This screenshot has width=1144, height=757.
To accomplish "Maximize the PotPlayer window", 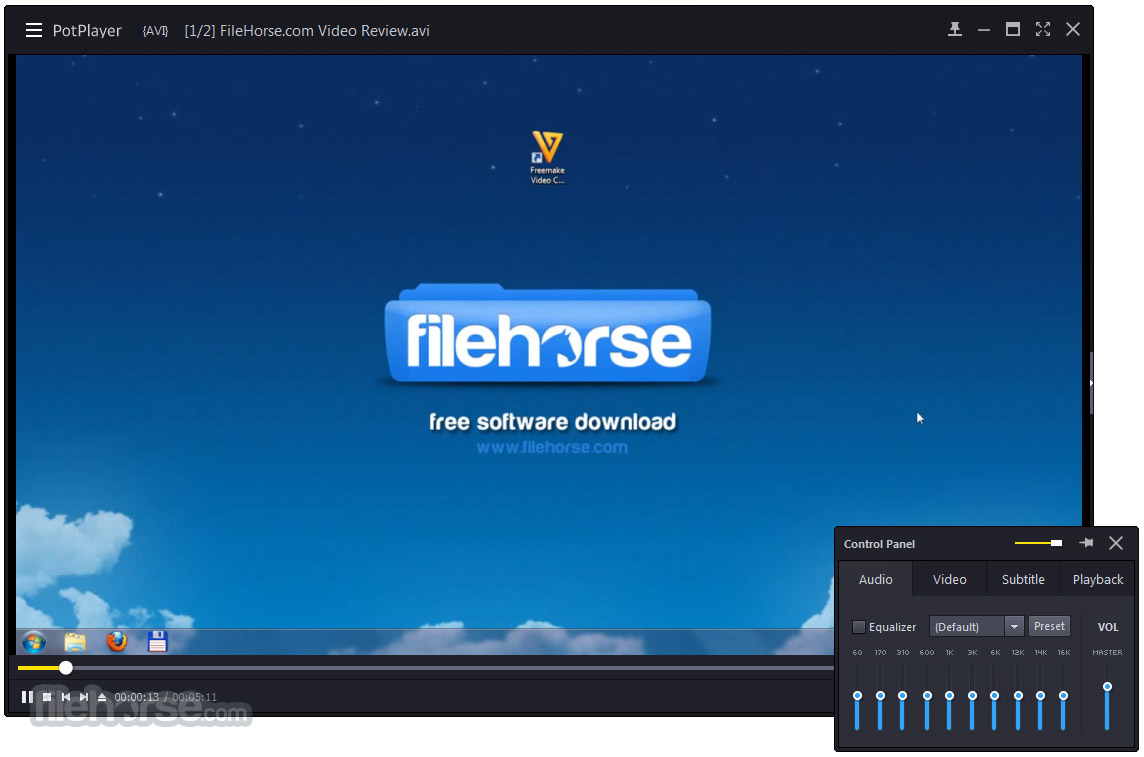I will 1013,29.
